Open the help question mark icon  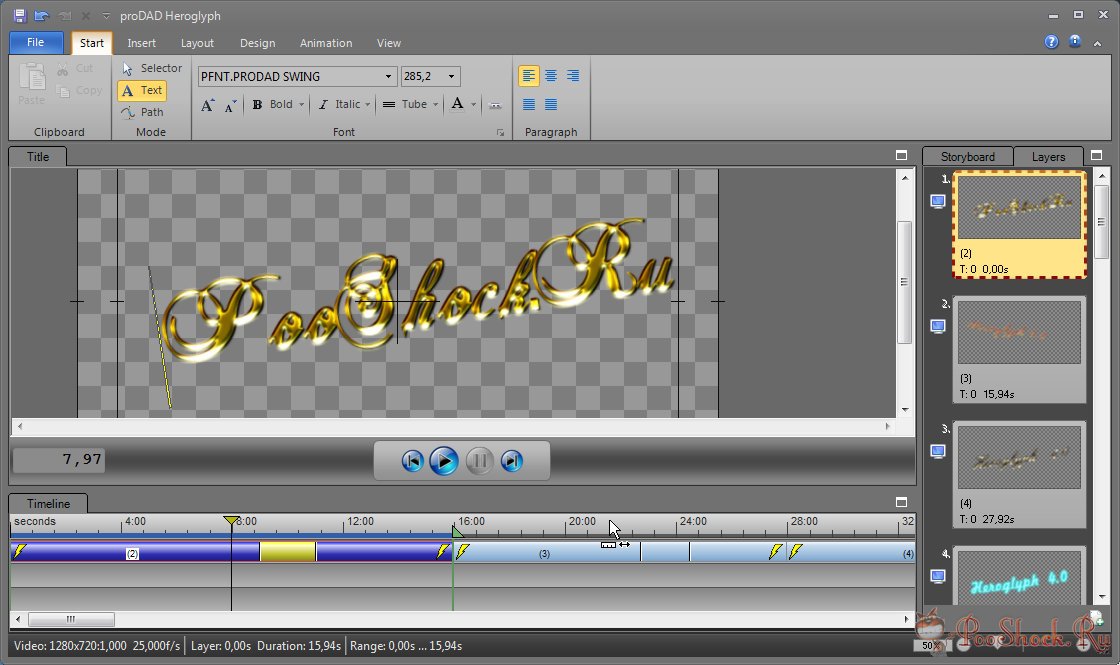coord(1051,42)
